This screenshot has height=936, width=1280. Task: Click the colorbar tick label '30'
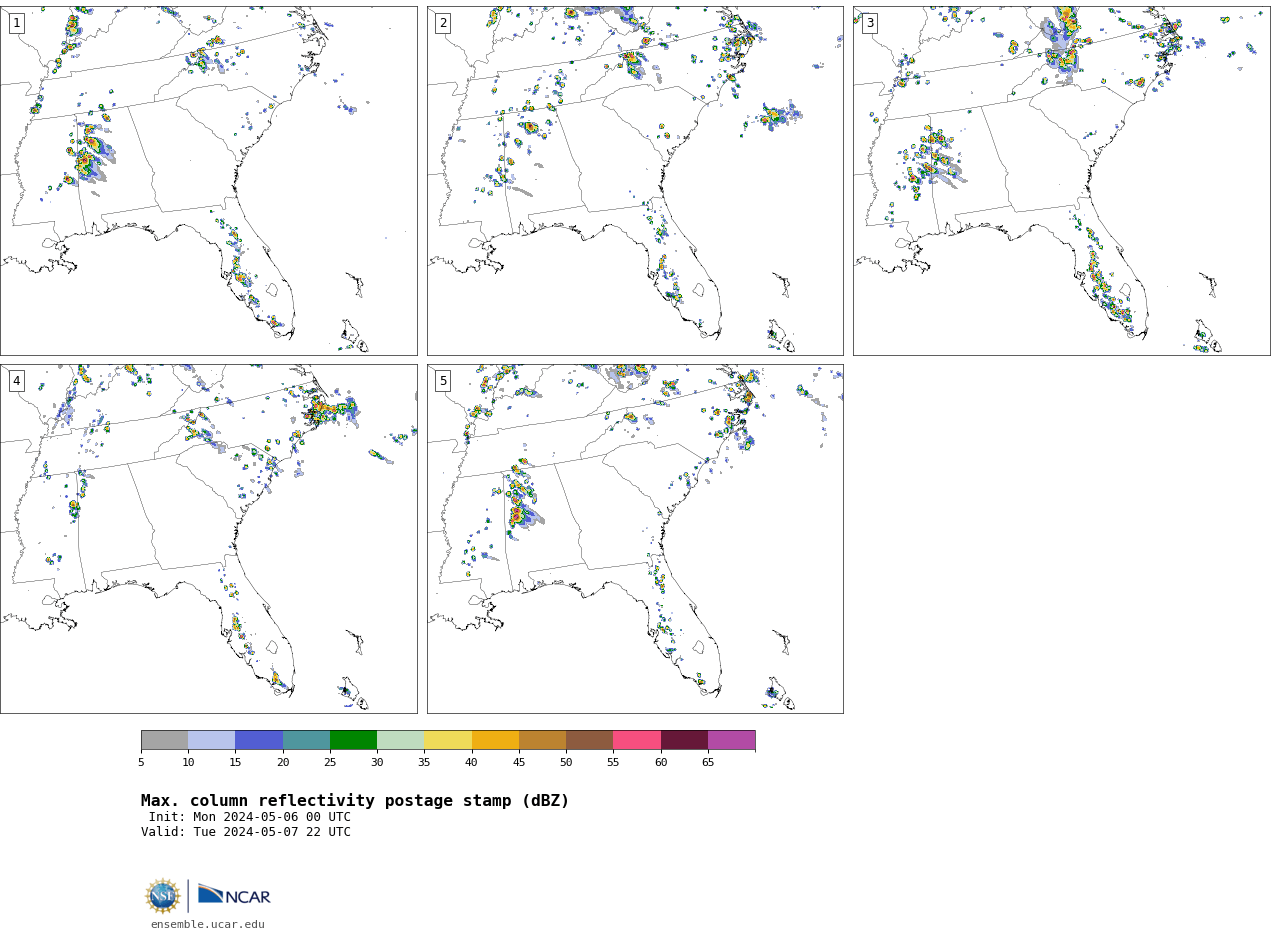pos(377,763)
